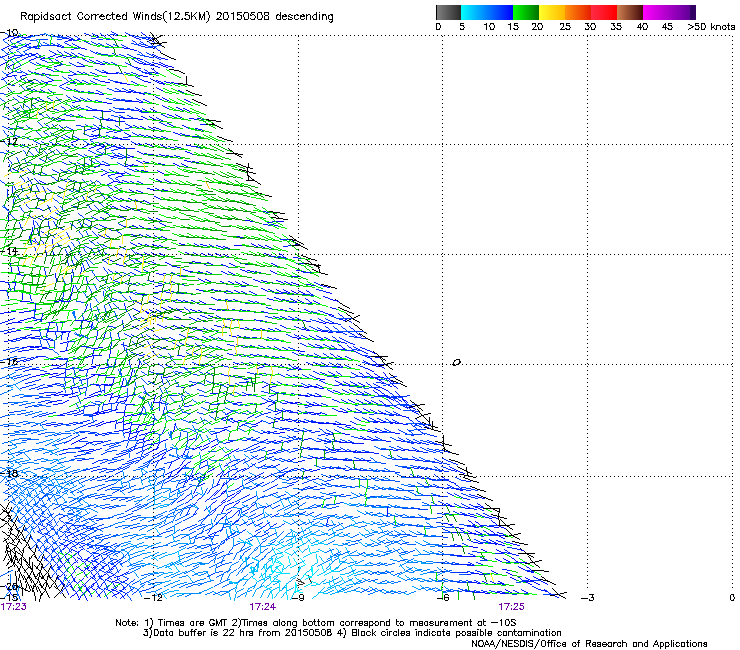Click the '10' color scale label
740x650 pixels.
point(489,27)
